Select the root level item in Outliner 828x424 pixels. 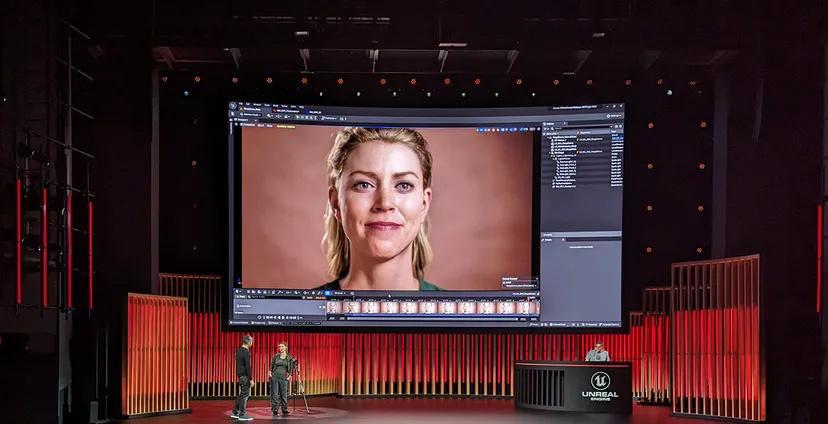564,137
